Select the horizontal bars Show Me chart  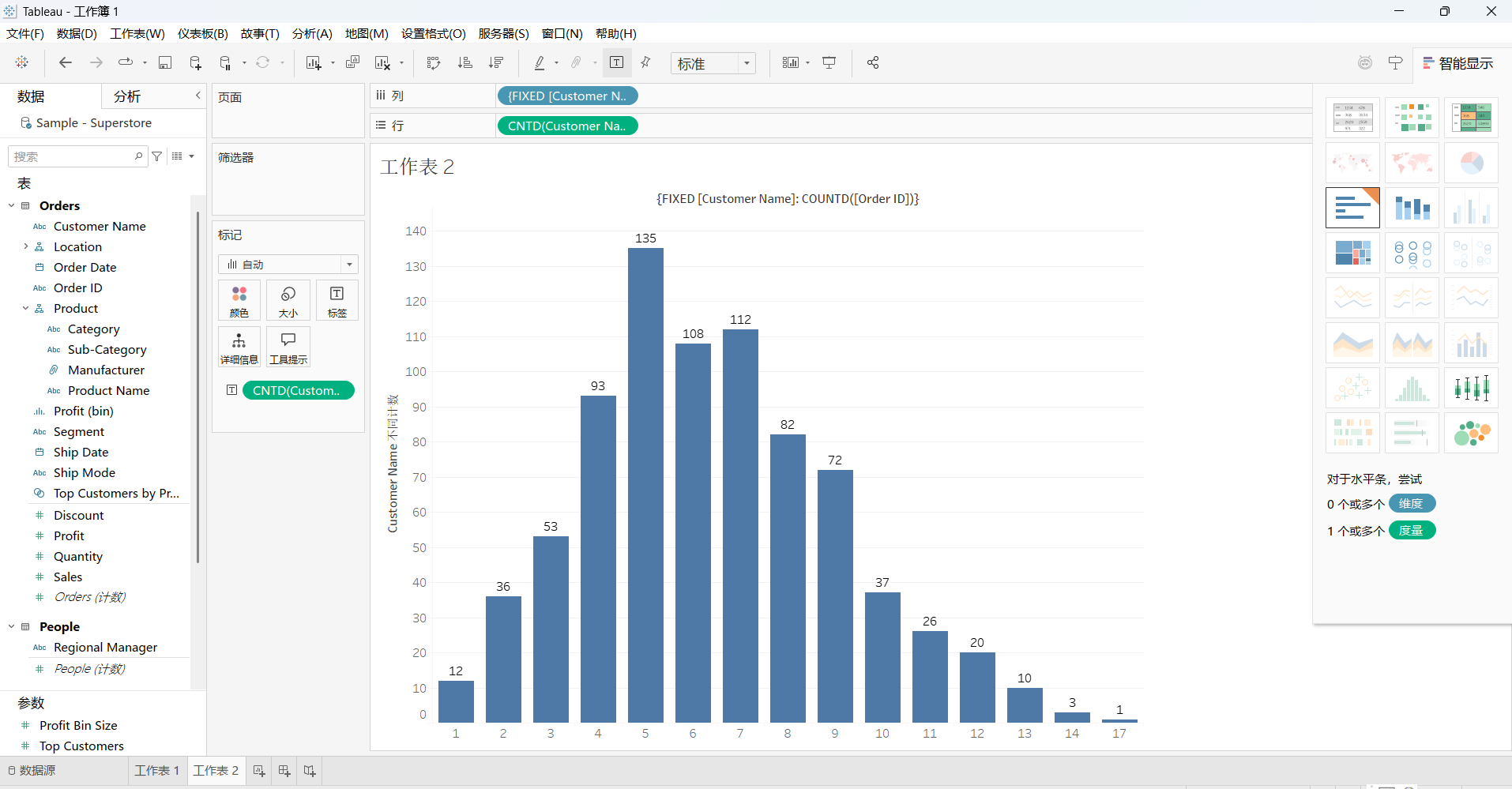tap(1352, 208)
